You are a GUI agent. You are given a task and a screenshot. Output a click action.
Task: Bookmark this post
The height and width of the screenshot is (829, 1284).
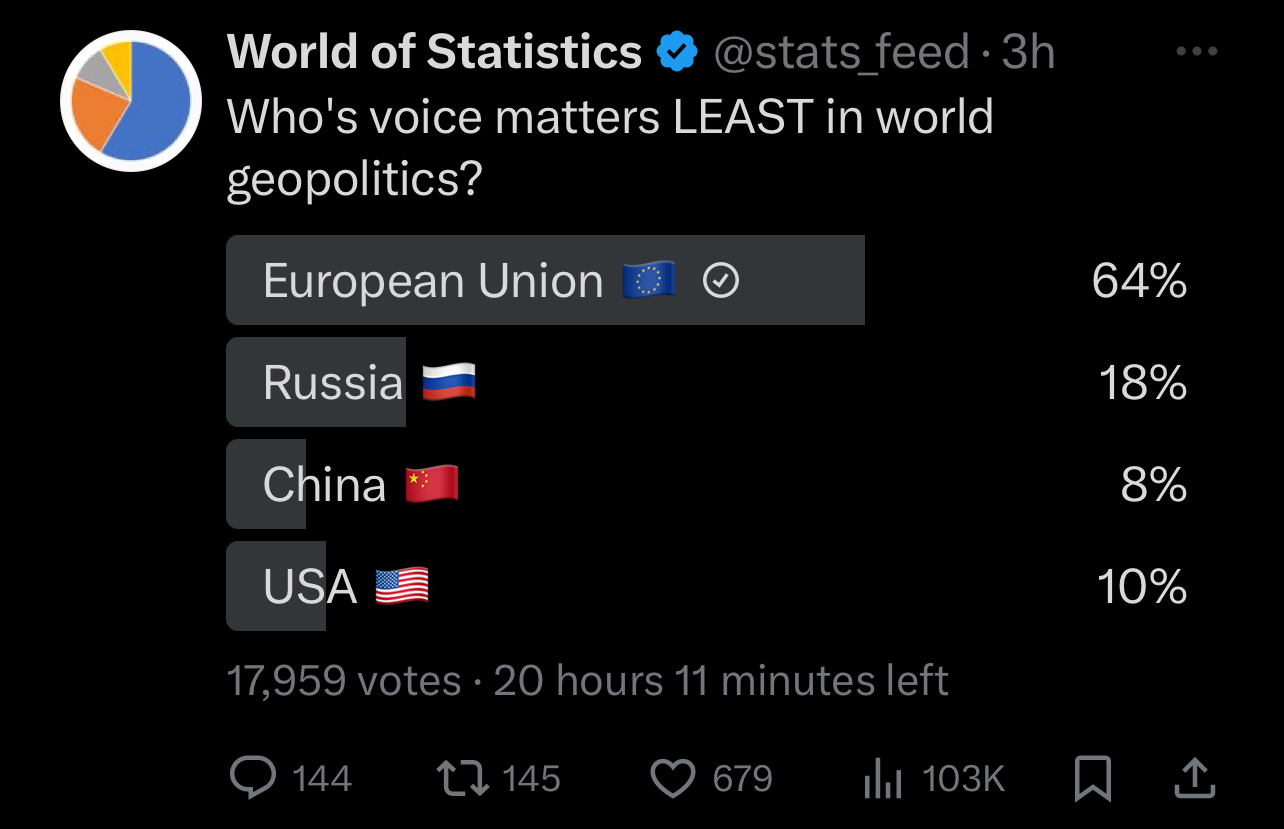[1092, 779]
